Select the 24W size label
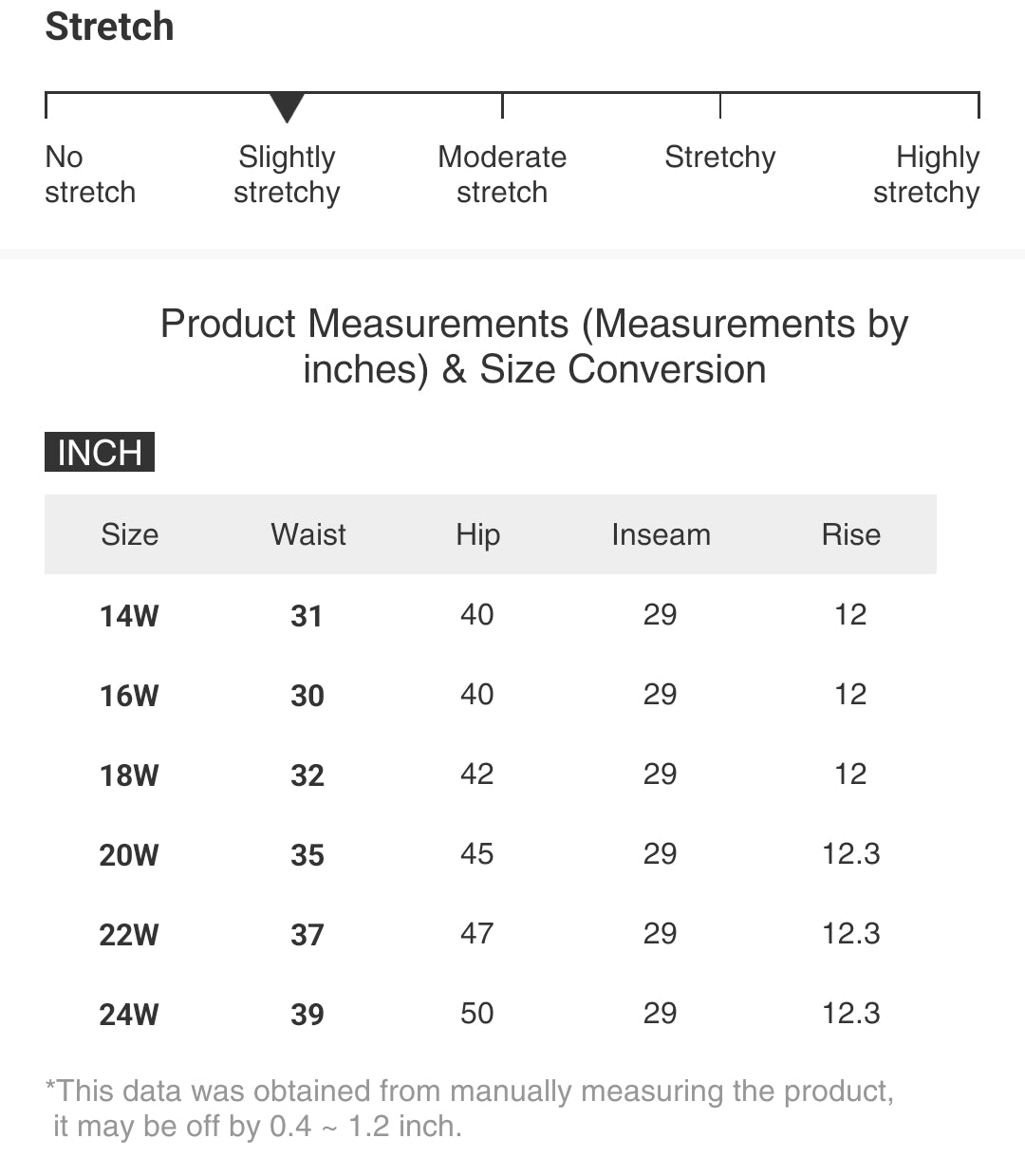1025x1176 pixels. coord(129,1015)
